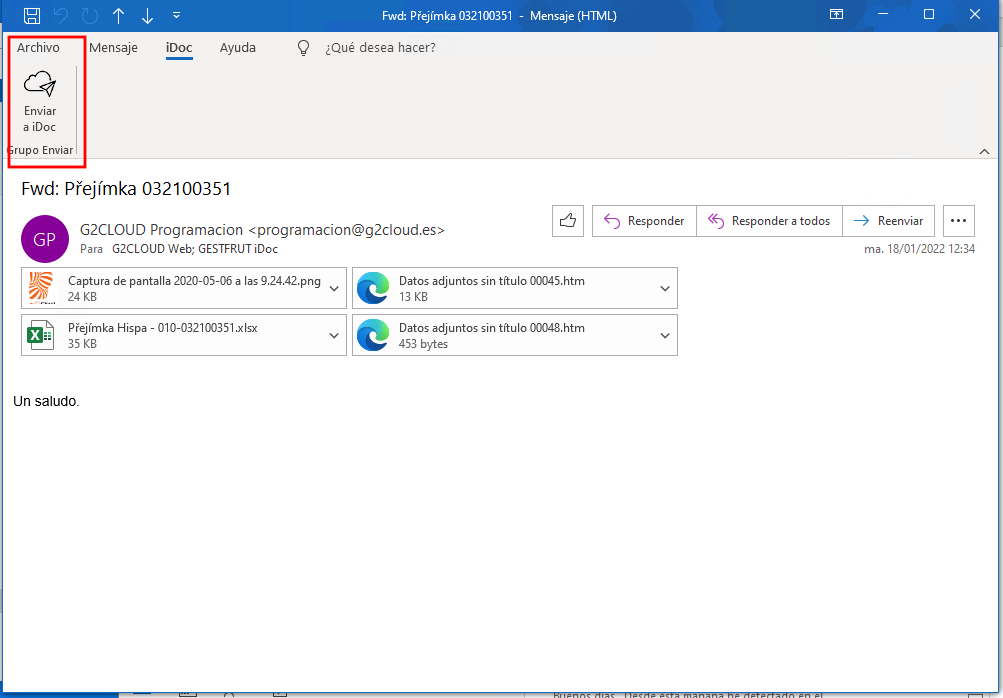The image size is (1003, 698).
Task: Open the three-dots more actions button
Action: (958, 221)
